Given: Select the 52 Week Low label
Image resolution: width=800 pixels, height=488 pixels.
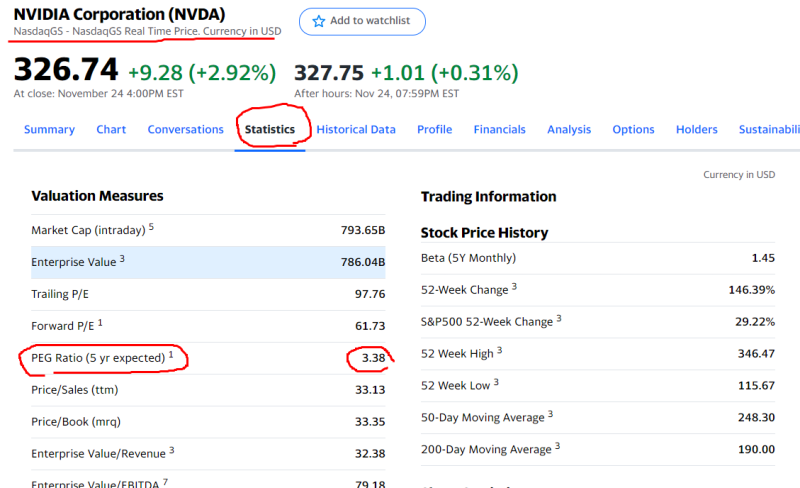Looking at the screenshot, I should pyautogui.click(x=455, y=385).
